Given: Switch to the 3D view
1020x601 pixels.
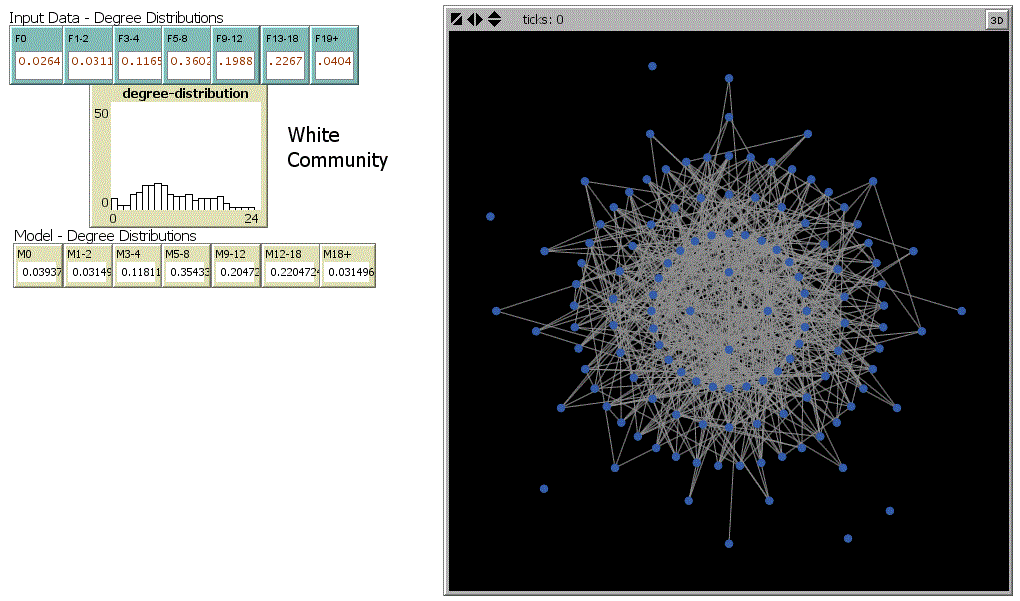Looking at the screenshot, I should [x=996, y=20].
